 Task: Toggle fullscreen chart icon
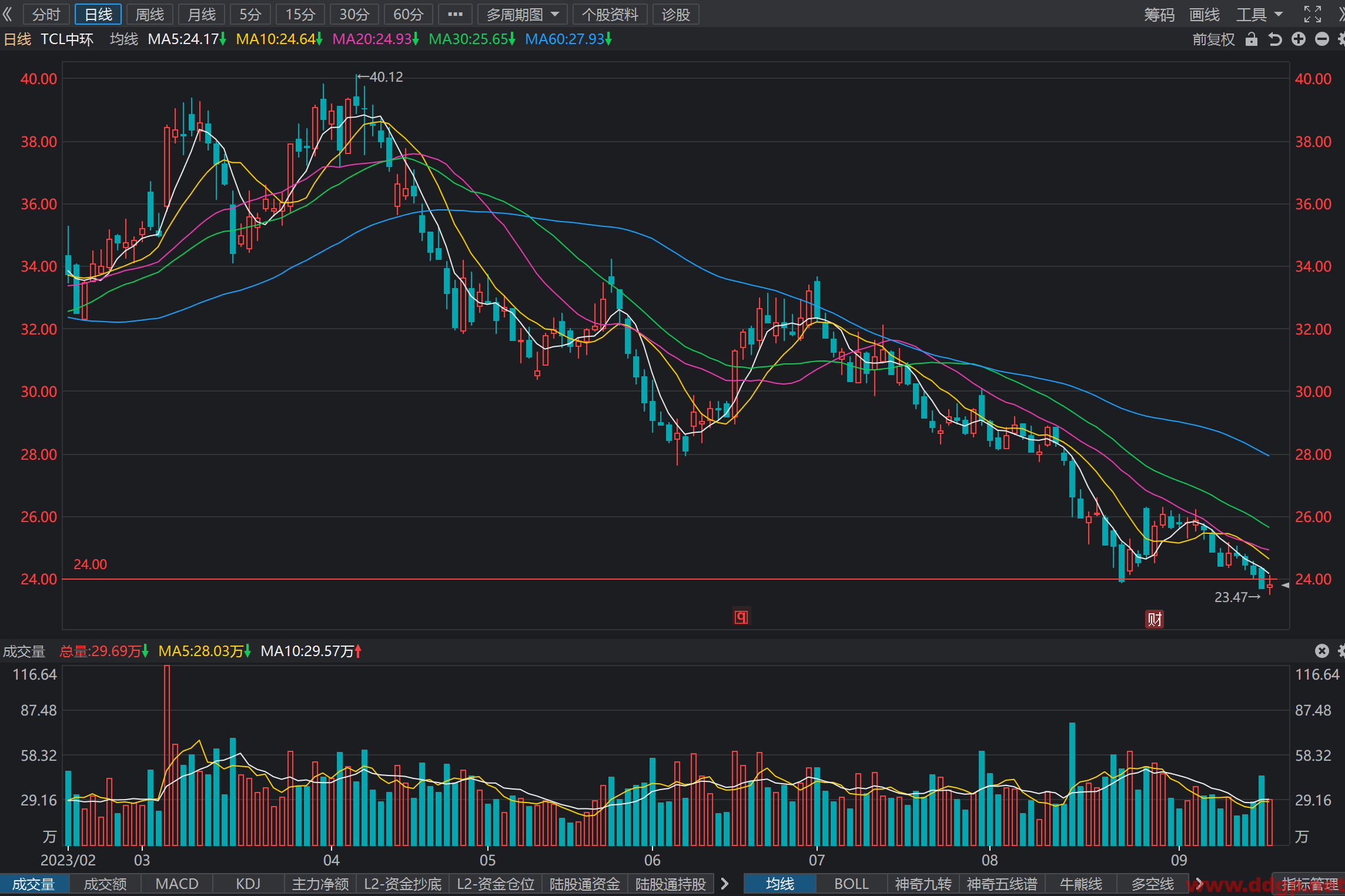[x=1313, y=14]
